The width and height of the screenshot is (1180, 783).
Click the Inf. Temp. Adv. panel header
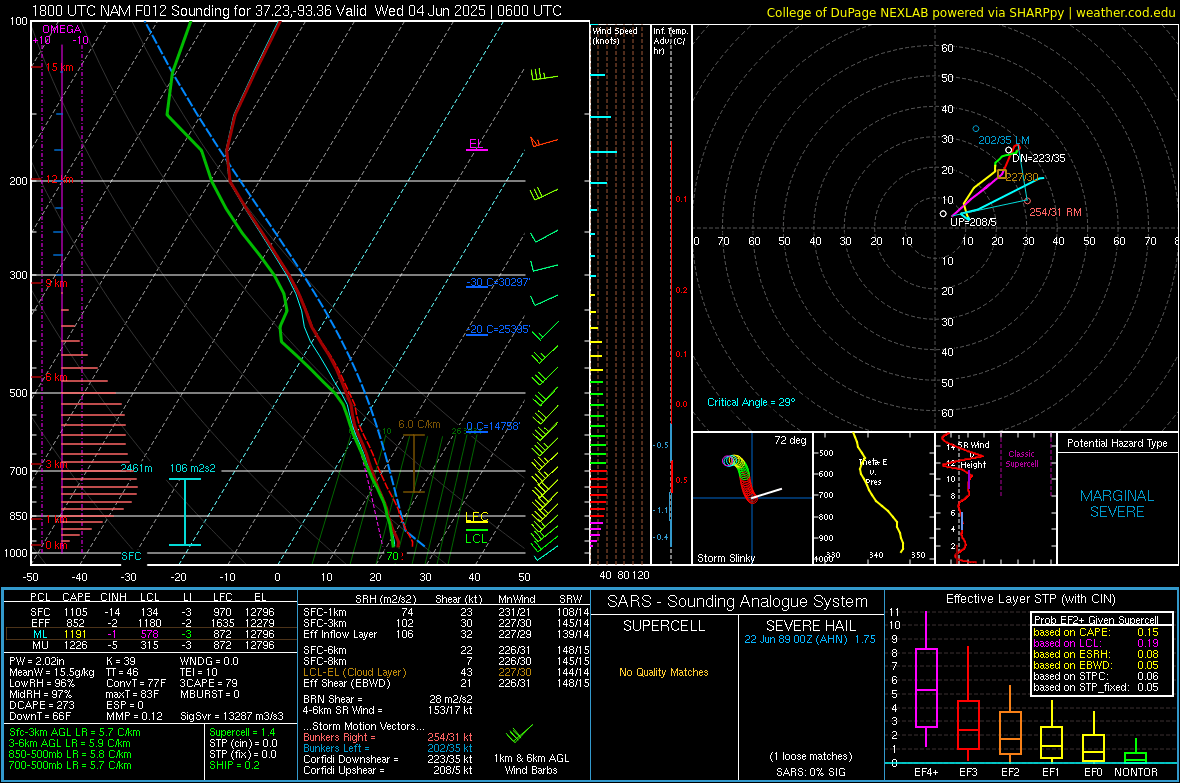point(670,41)
